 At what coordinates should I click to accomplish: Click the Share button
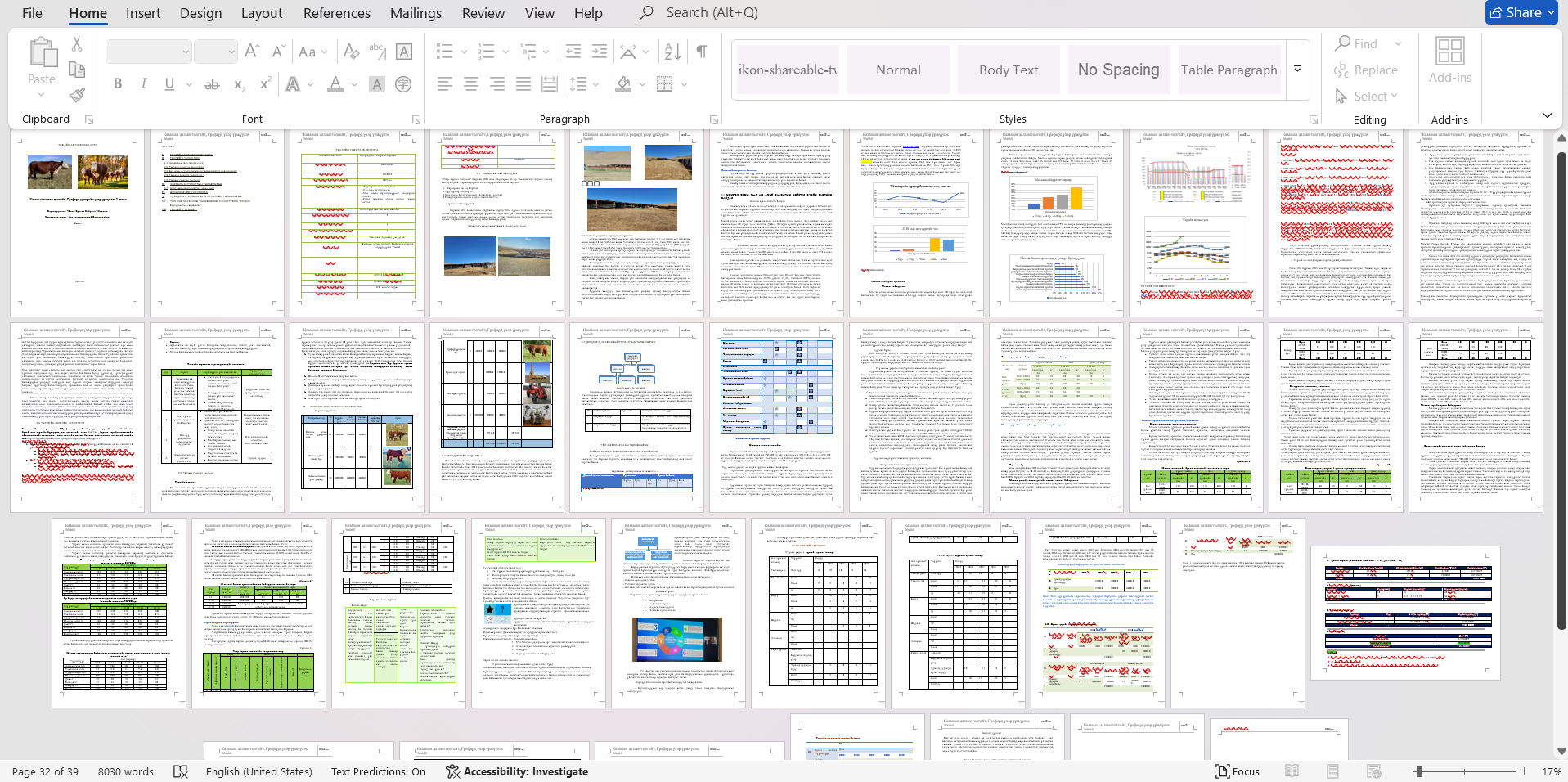click(x=1521, y=12)
